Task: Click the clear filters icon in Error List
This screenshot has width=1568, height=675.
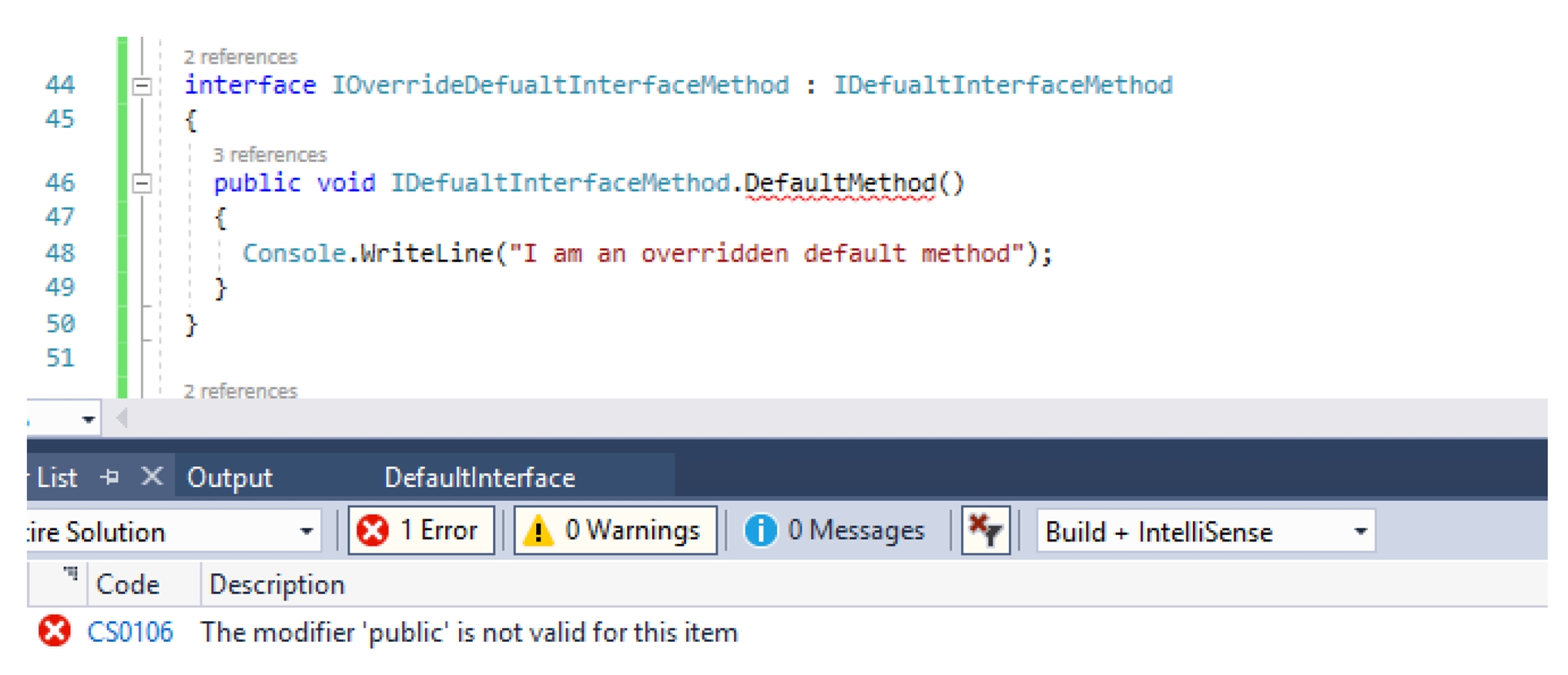Action: [x=985, y=529]
